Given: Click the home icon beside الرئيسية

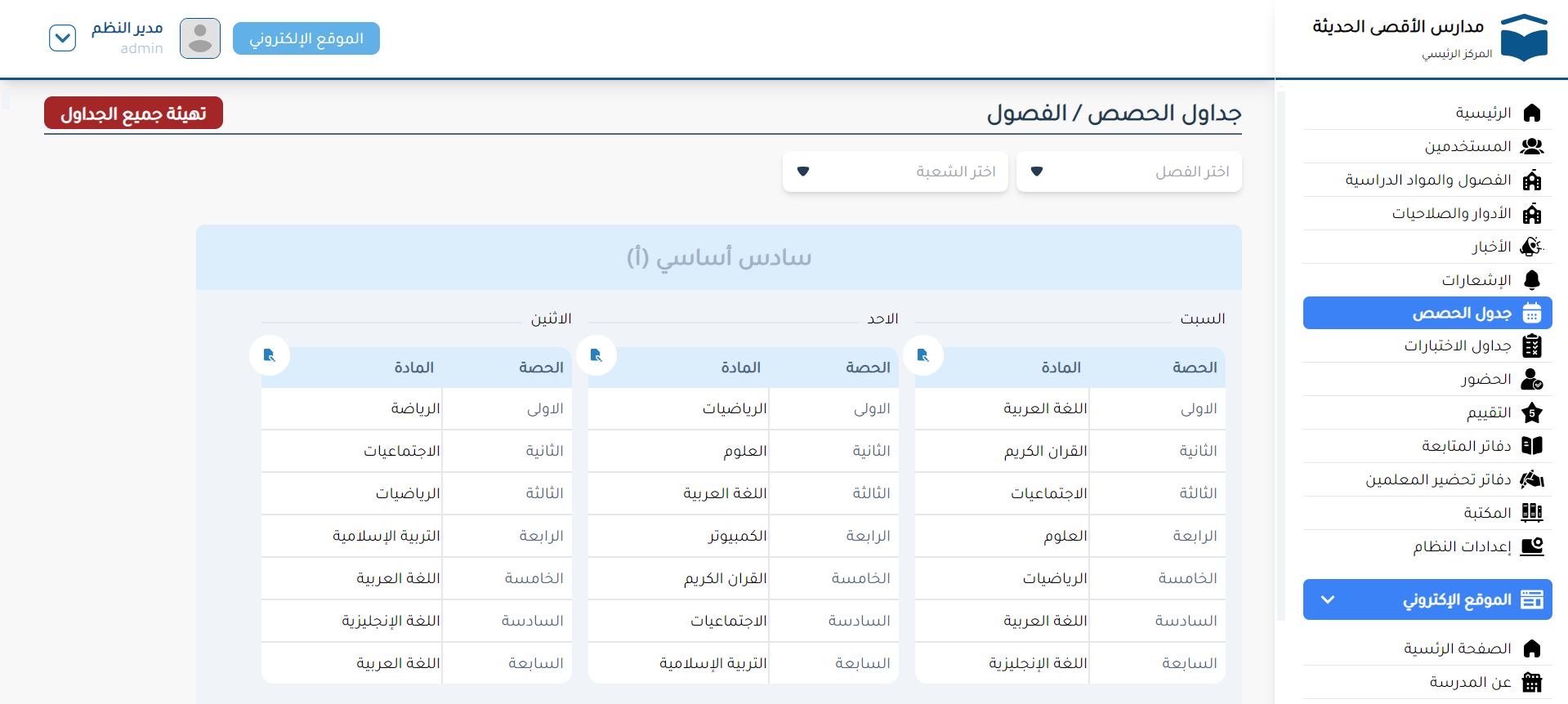Looking at the screenshot, I should (x=1531, y=113).
